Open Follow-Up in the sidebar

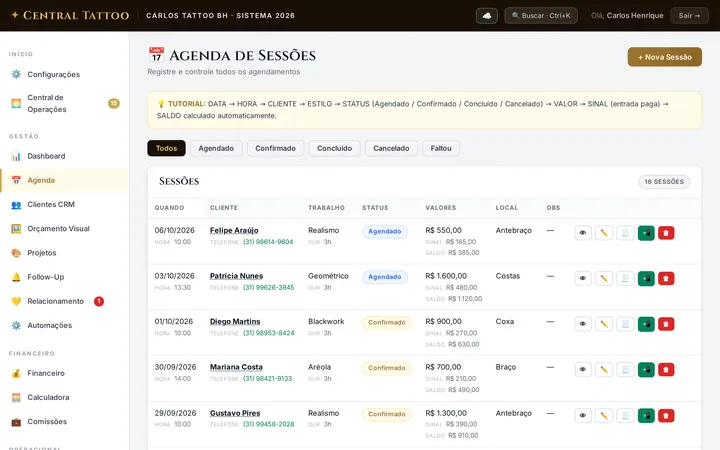click(64, 277)
